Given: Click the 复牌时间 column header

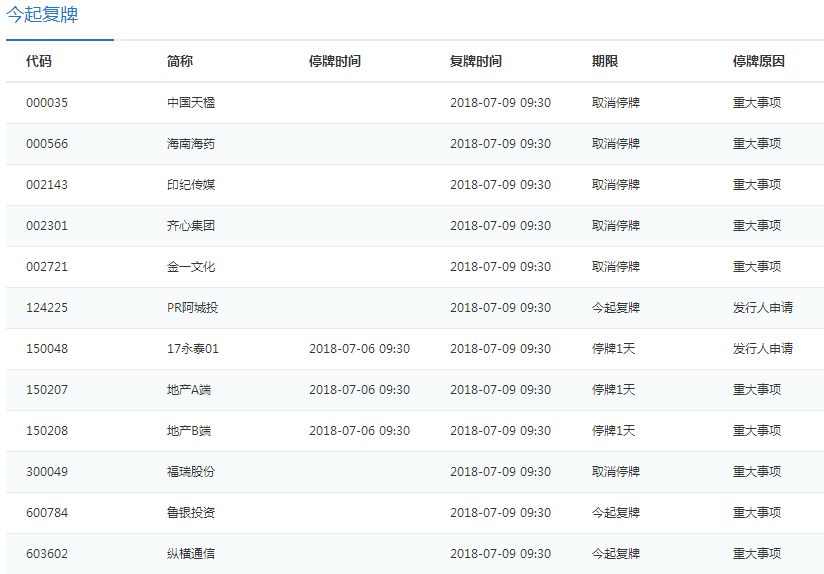Looking at the screenshot, I should (x=476, y=61).
